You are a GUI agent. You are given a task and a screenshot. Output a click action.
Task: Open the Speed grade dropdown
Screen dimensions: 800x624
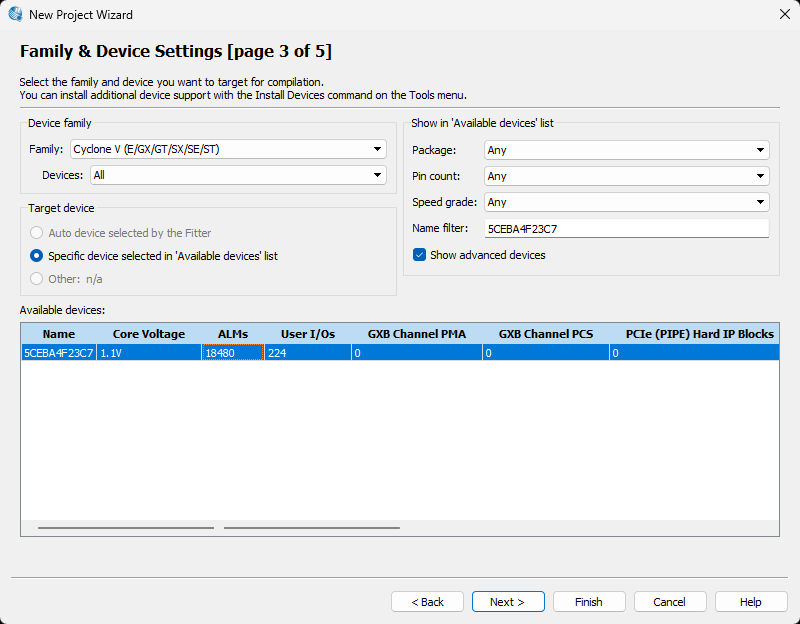pos(626,202)
